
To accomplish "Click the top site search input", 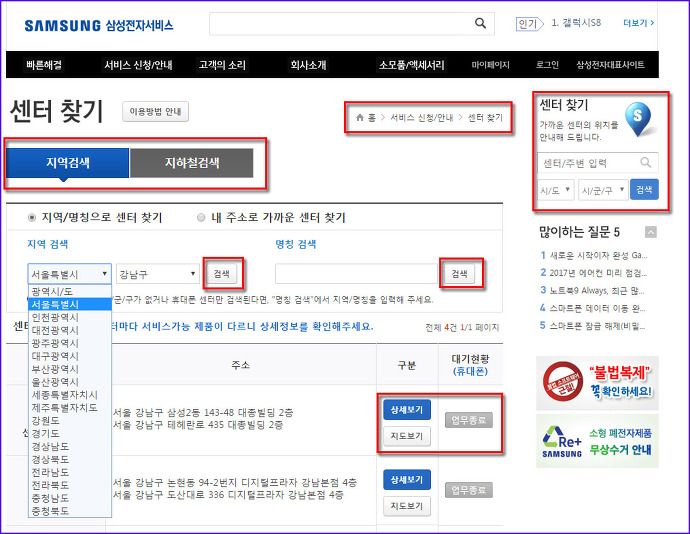I will 341,24.
